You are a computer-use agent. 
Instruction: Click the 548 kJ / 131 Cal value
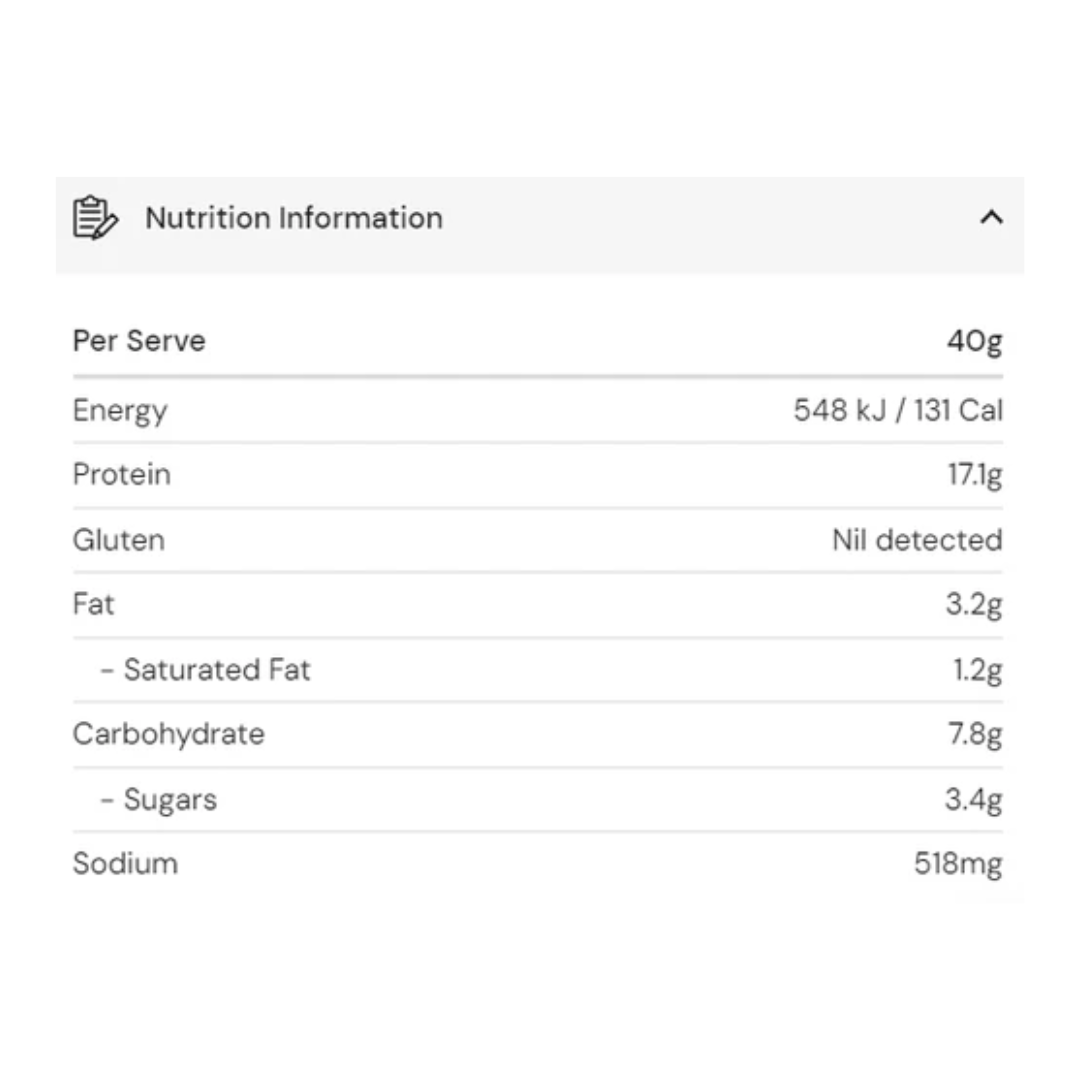[897, 411]
